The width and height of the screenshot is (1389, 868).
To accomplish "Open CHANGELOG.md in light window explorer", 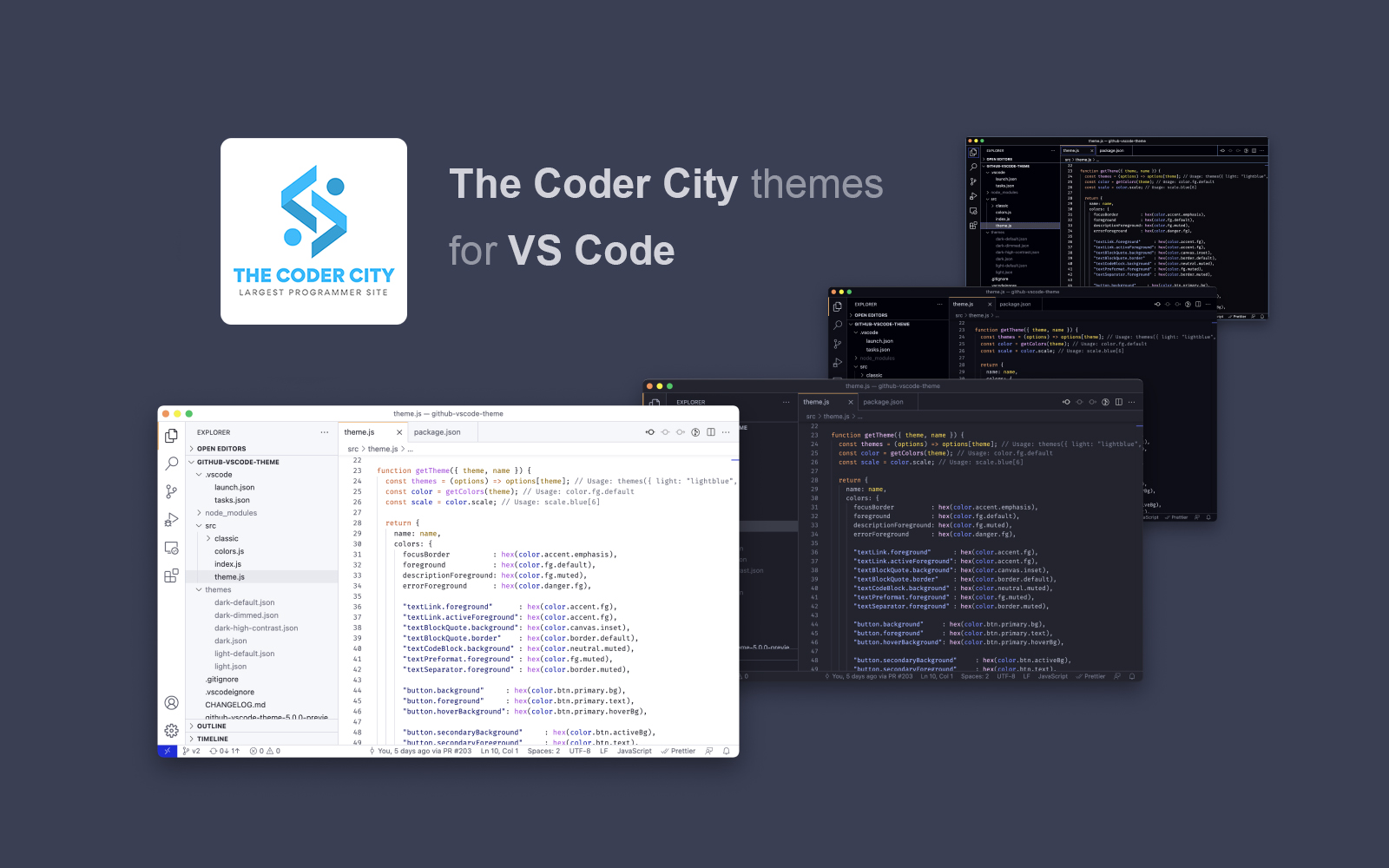I will pyautogui.click(x=262, y=705).
